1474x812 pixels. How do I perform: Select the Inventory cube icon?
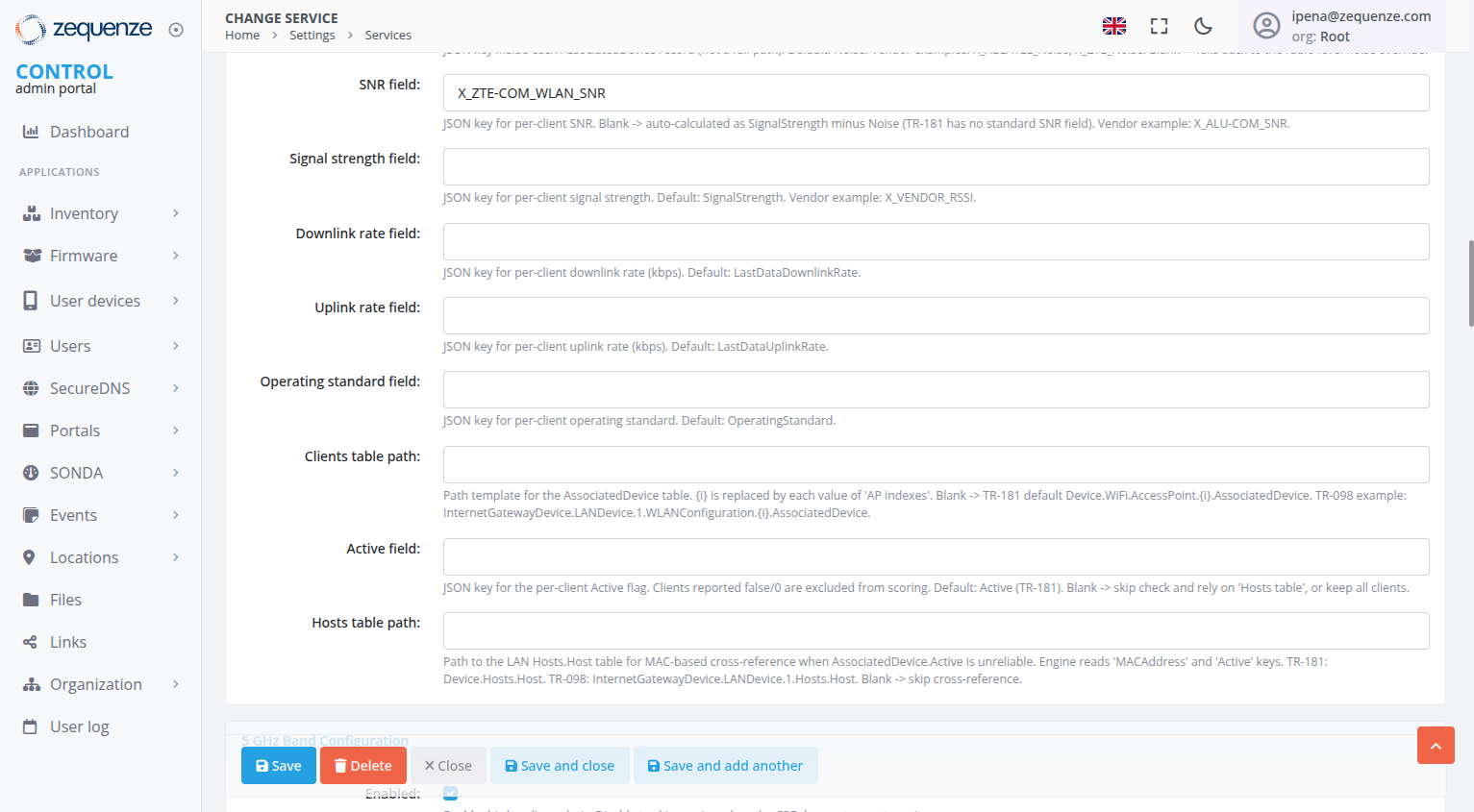click(x=32, y=212)
